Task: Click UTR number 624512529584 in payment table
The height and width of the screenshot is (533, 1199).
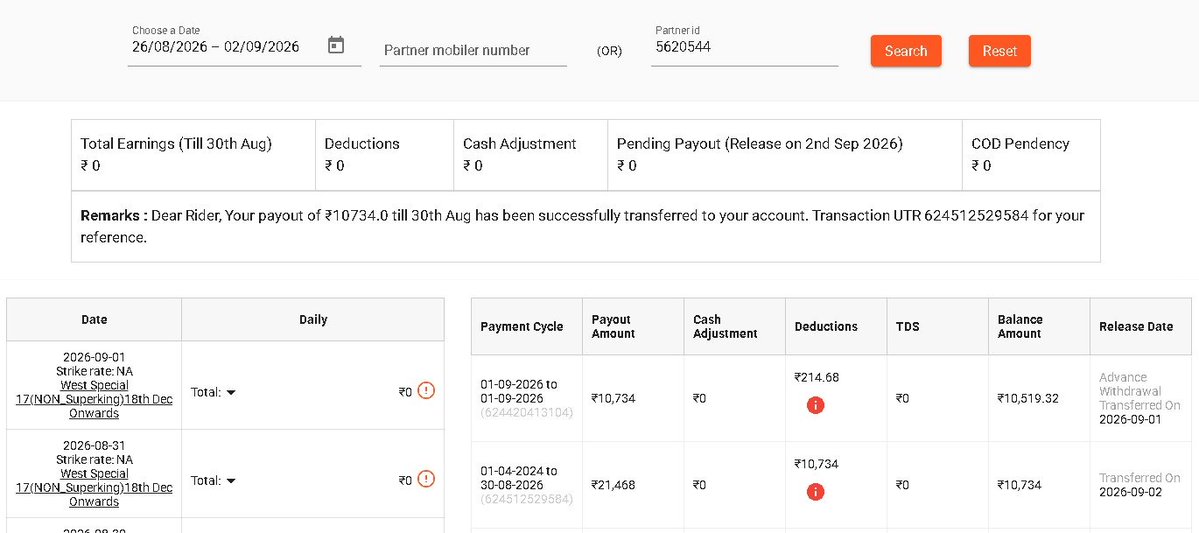Action: 526,499
